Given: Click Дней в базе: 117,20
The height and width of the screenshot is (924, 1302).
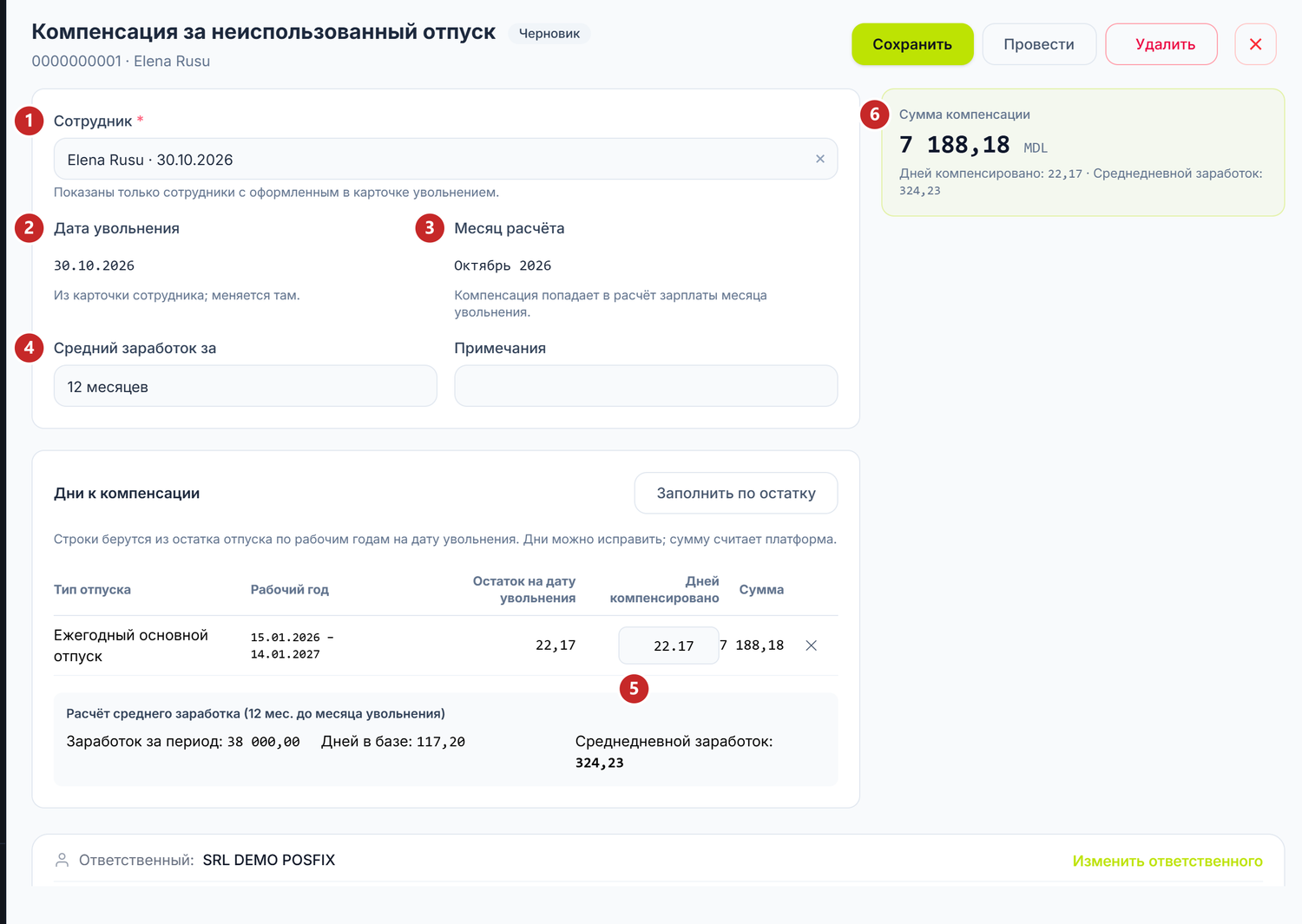Looking at the screenshot, I should coord(393,742).
